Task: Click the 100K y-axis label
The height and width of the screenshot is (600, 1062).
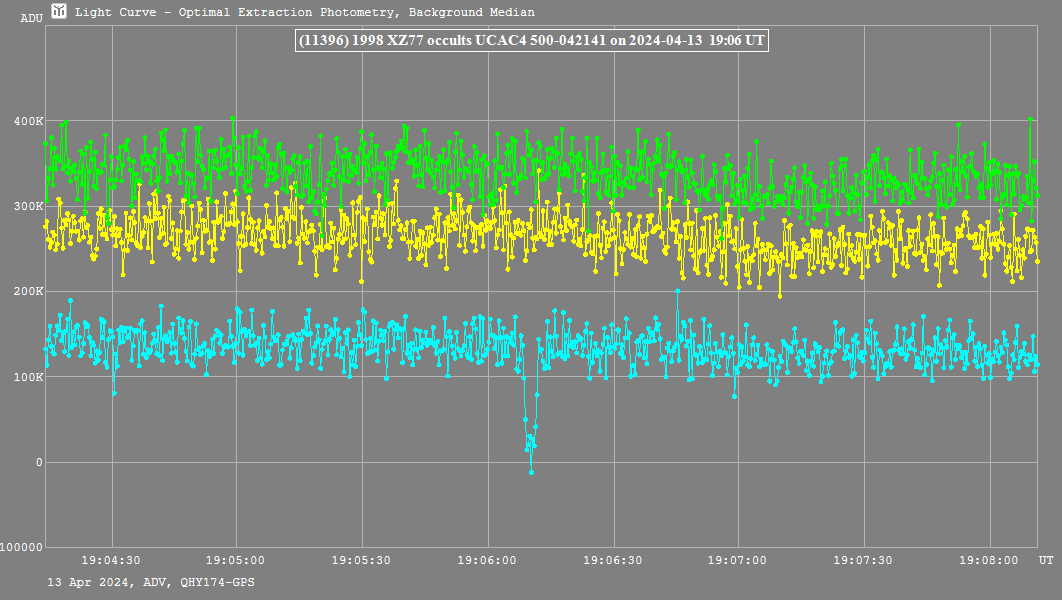Action: coord(27,377)
